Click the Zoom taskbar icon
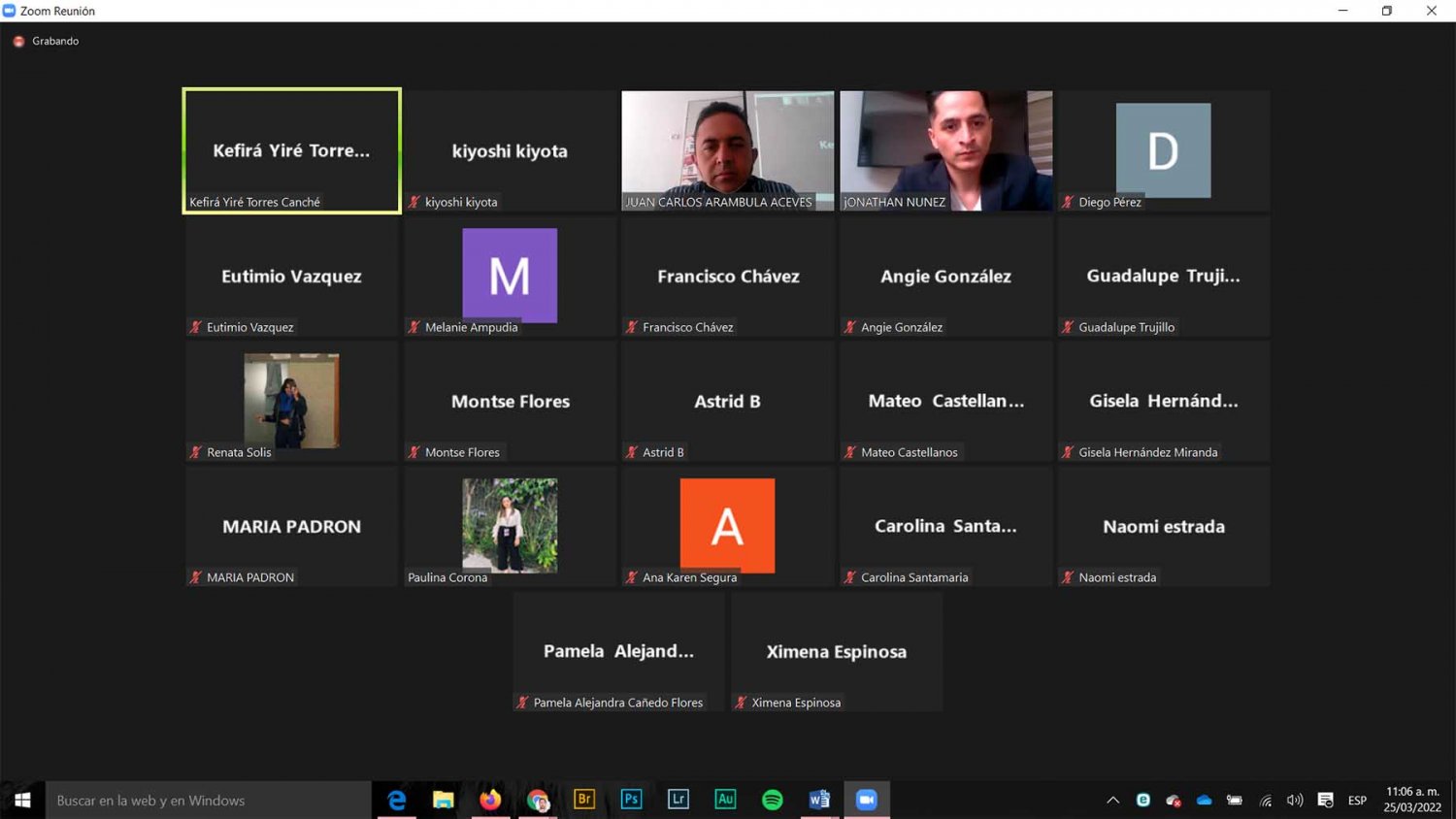 [866, 800]
